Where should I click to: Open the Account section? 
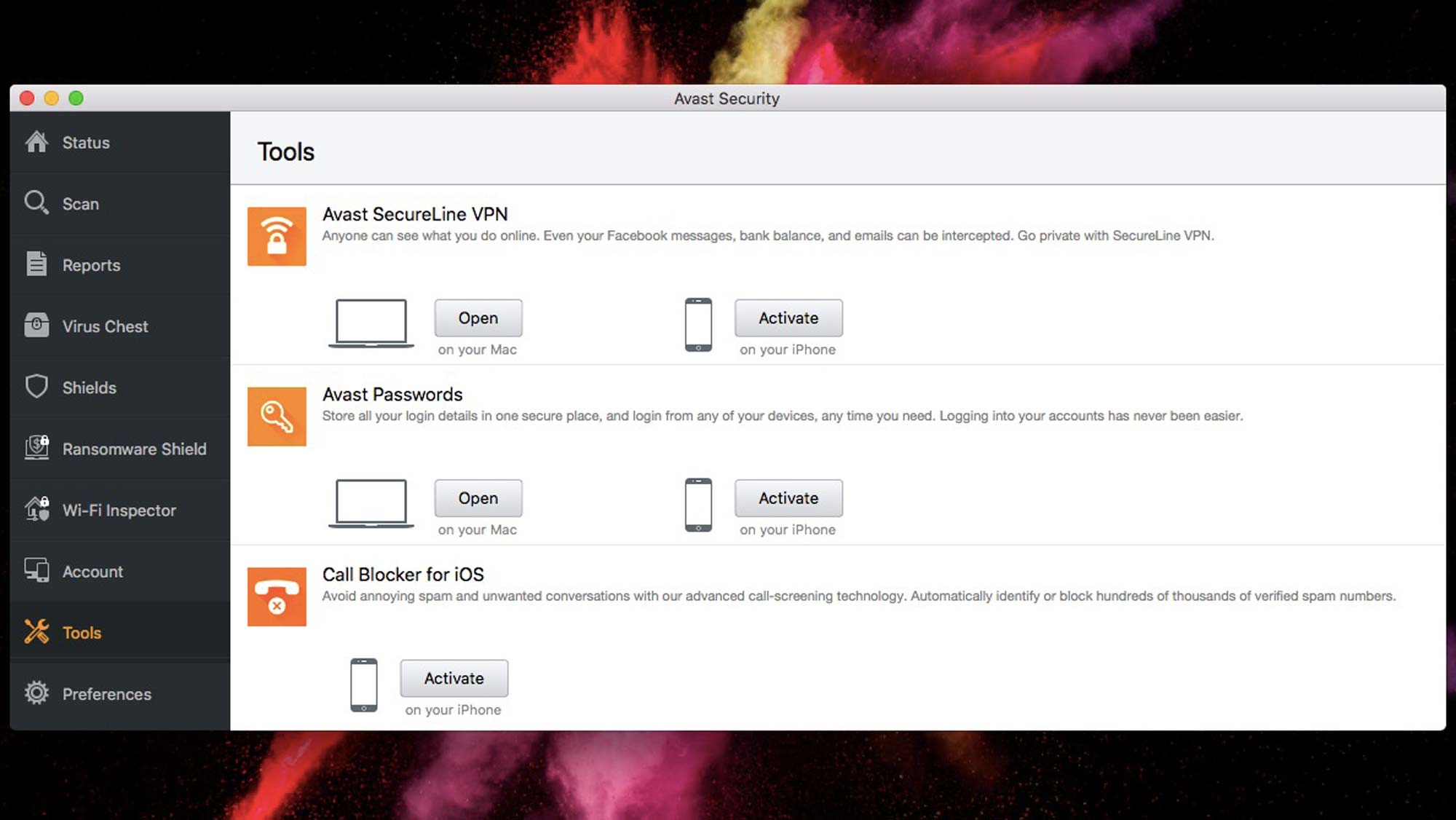120,571
